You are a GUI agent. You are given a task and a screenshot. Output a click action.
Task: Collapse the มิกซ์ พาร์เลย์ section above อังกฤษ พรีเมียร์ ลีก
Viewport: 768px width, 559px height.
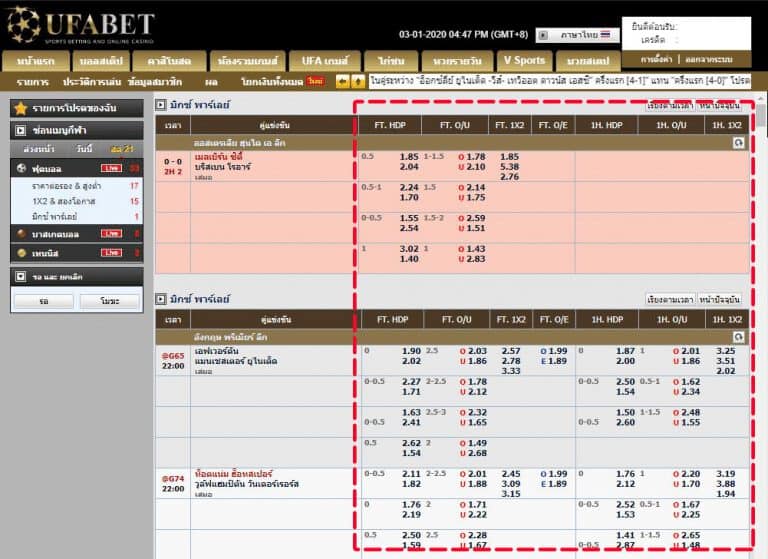161,299
